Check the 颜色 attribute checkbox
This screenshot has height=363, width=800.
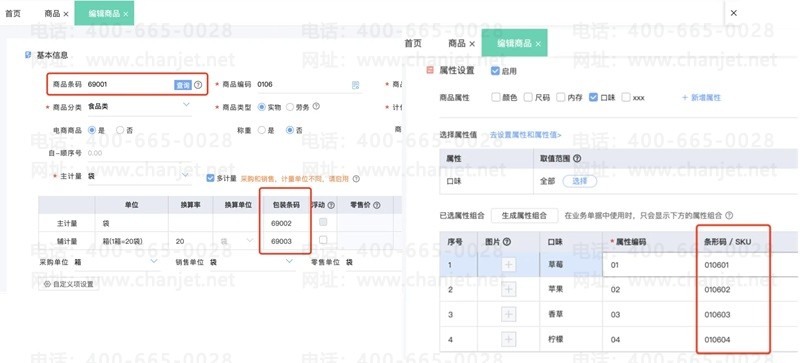coord(495,97)
